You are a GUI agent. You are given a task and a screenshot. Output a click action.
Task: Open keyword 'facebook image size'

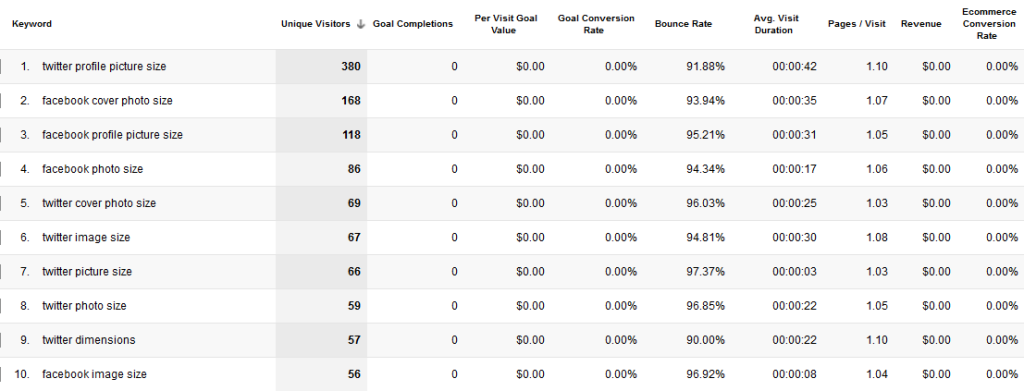click(x=95, y=375)
